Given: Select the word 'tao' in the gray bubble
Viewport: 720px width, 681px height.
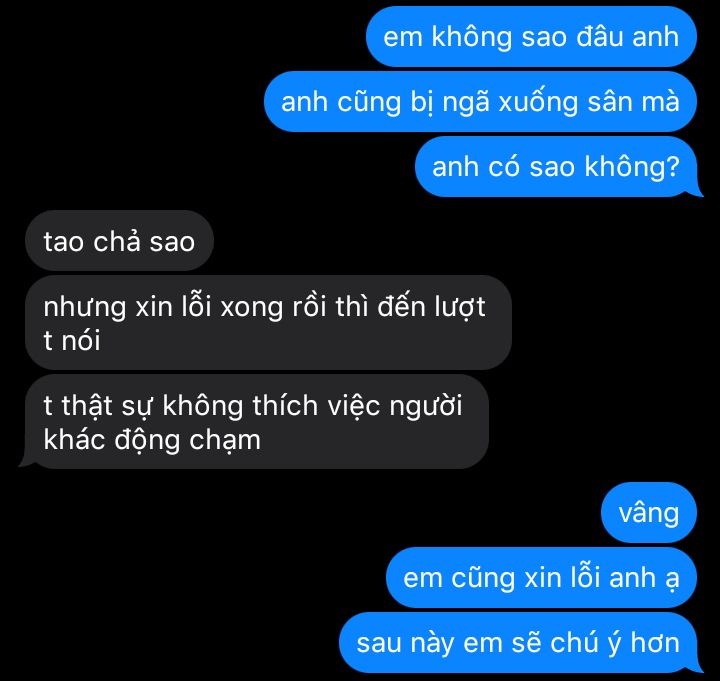Looking at the screenshot, I should point(64,242).
